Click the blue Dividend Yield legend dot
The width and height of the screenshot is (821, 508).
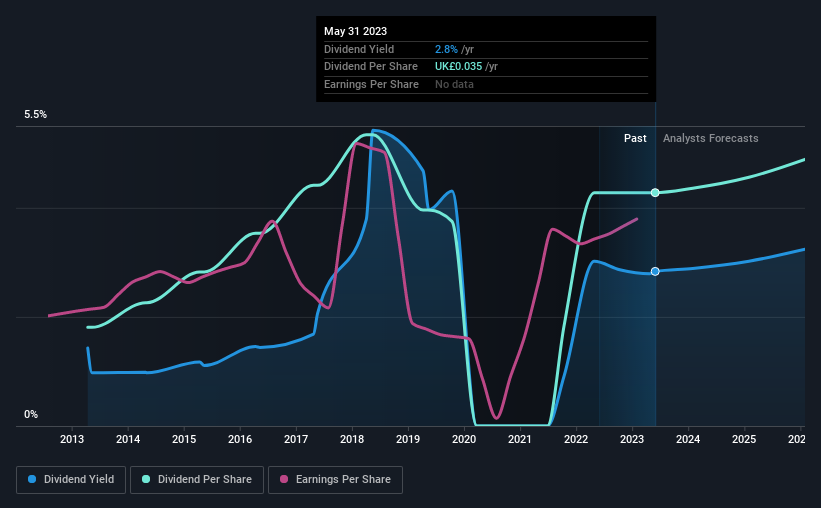pos(32,479)
